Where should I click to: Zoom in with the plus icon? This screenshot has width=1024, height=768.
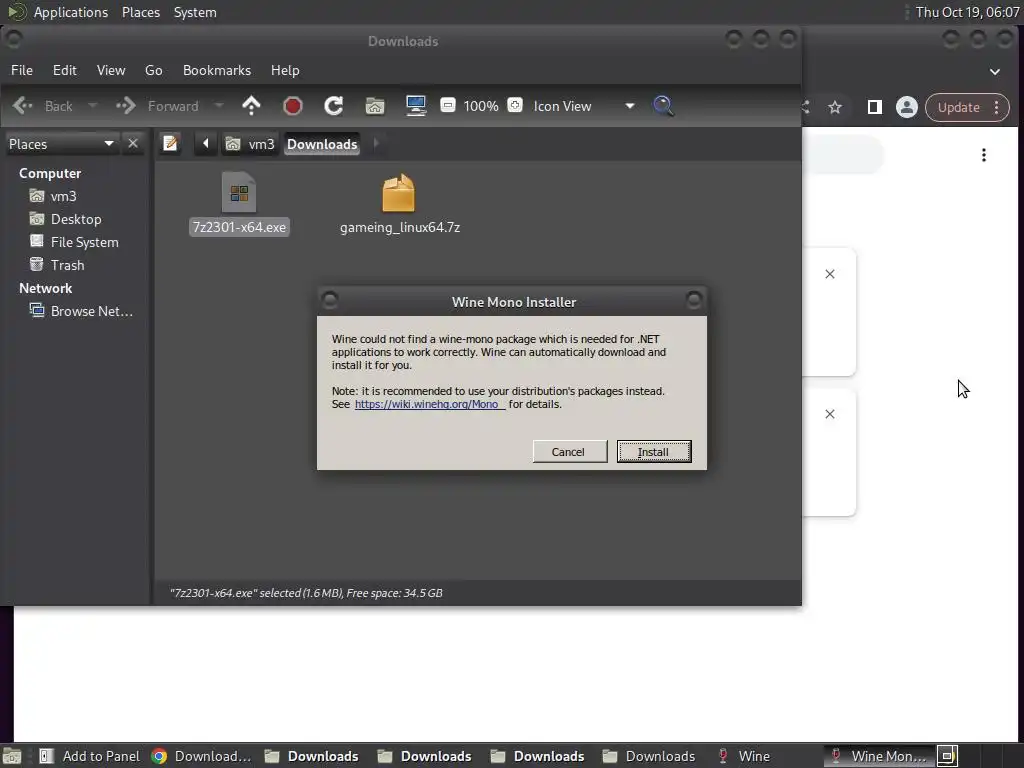coord(515,105)
